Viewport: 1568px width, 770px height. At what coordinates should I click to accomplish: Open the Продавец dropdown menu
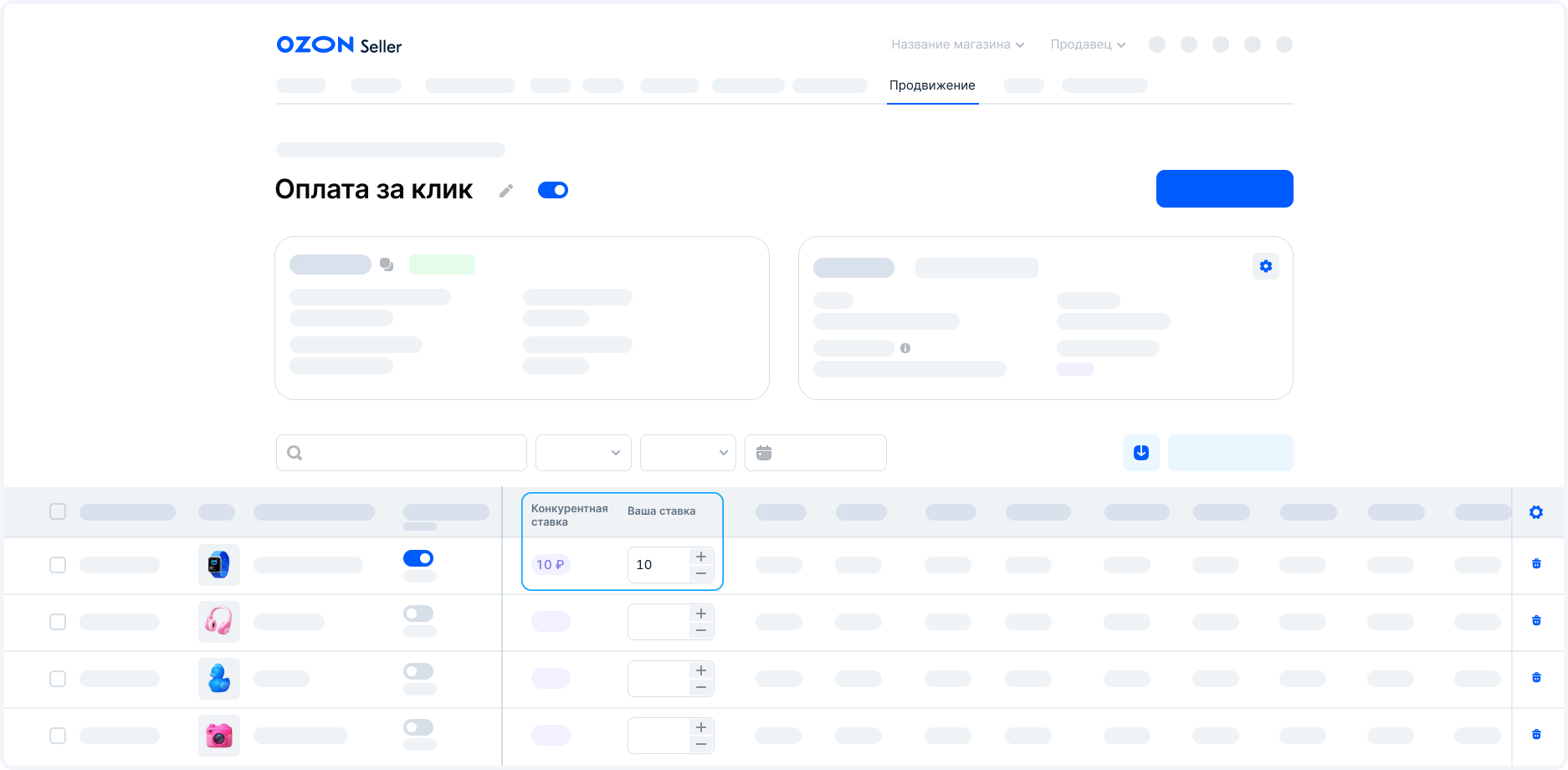[1087, 44]
